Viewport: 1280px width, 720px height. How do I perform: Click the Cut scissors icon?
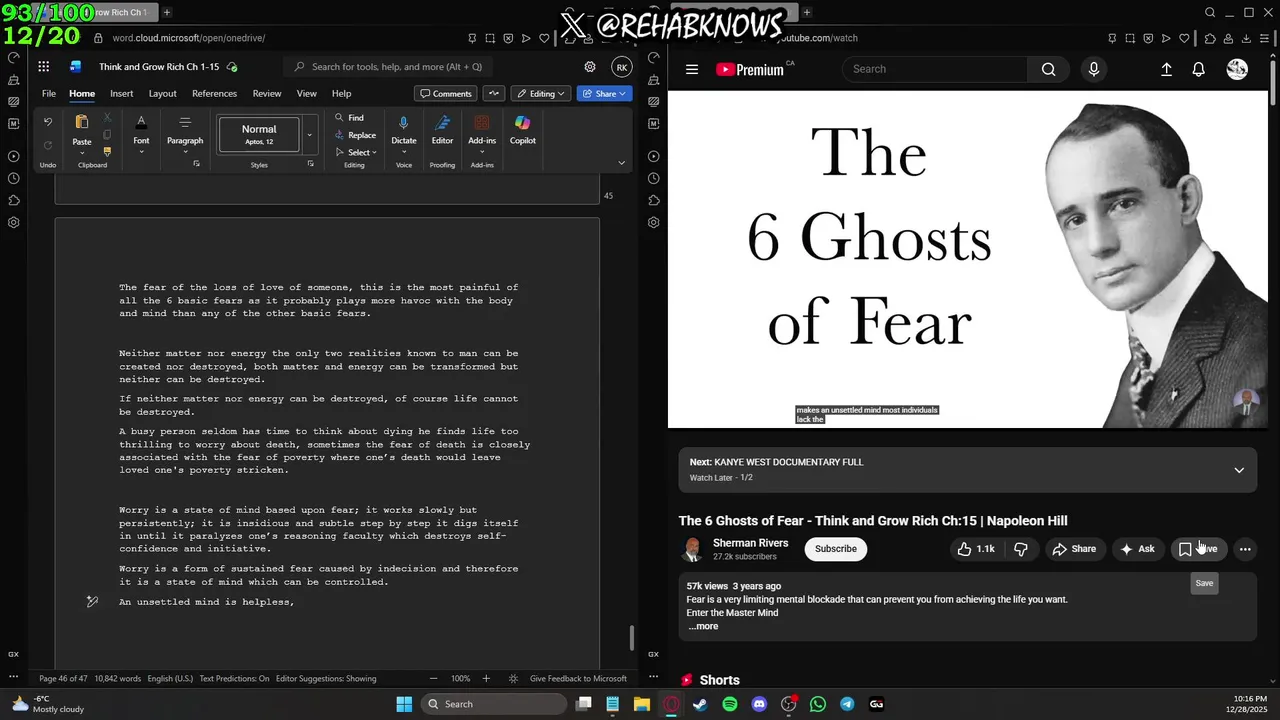[x=107, y=118]
